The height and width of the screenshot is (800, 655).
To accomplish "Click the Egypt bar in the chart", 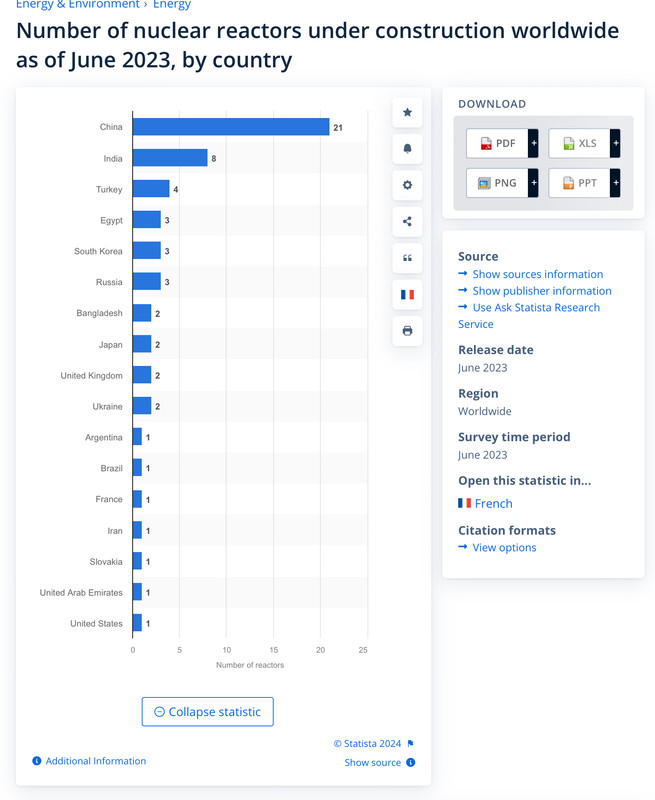I will (x=147, y=219).
